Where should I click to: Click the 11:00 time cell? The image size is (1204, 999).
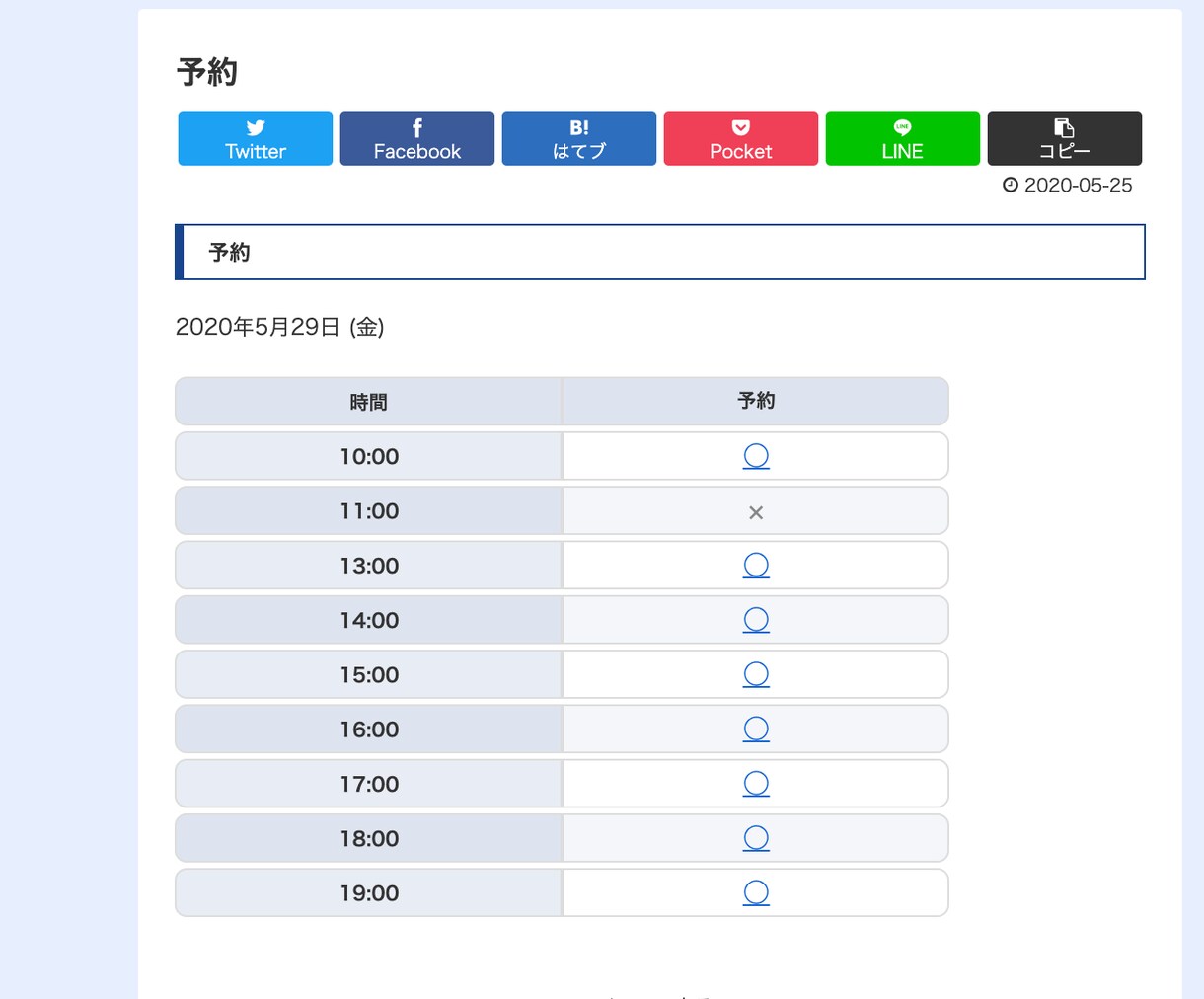[x=369, y=511]
